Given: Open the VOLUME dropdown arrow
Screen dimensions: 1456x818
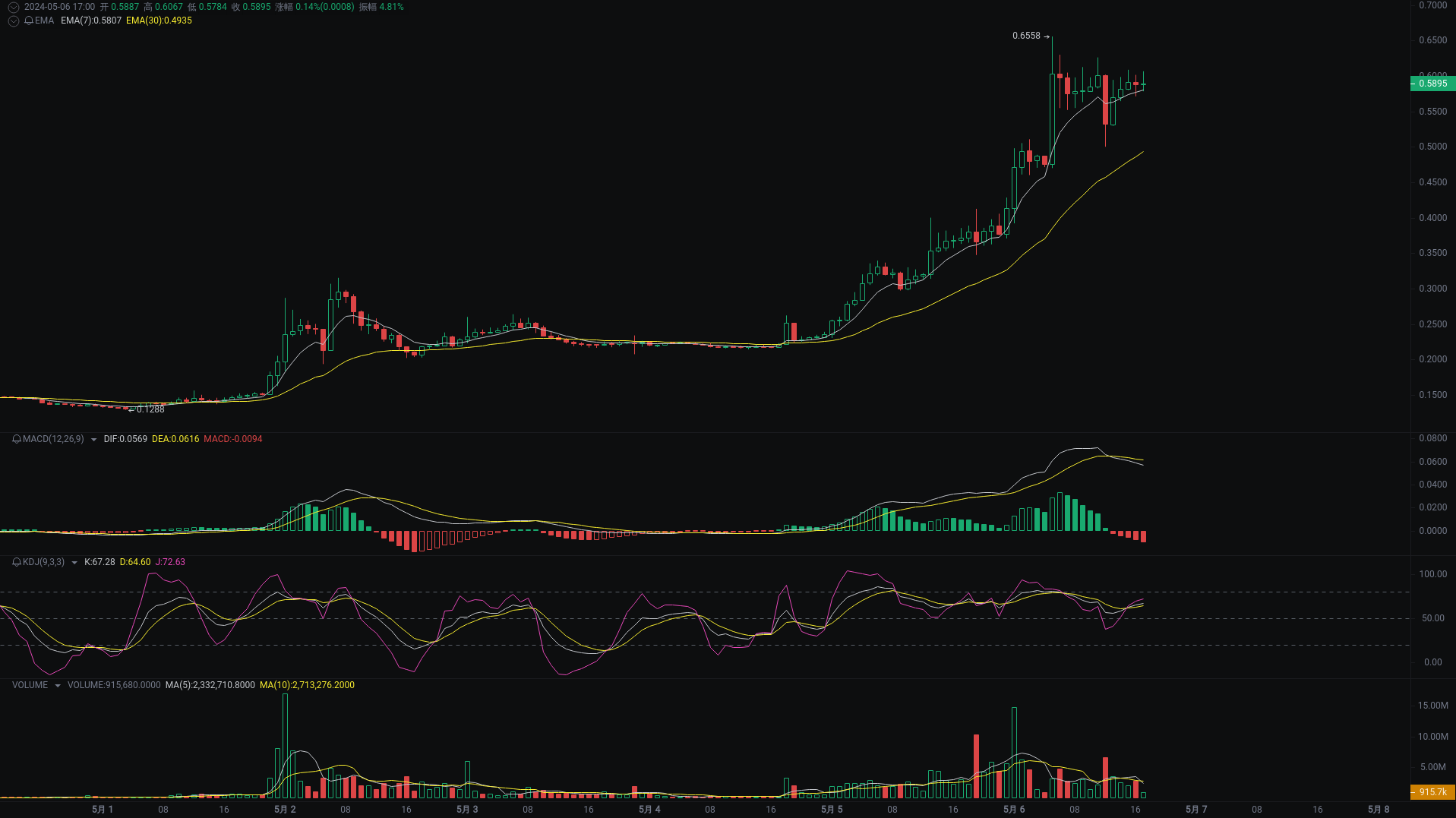Looking at the screenshot, I should (58, 684).
